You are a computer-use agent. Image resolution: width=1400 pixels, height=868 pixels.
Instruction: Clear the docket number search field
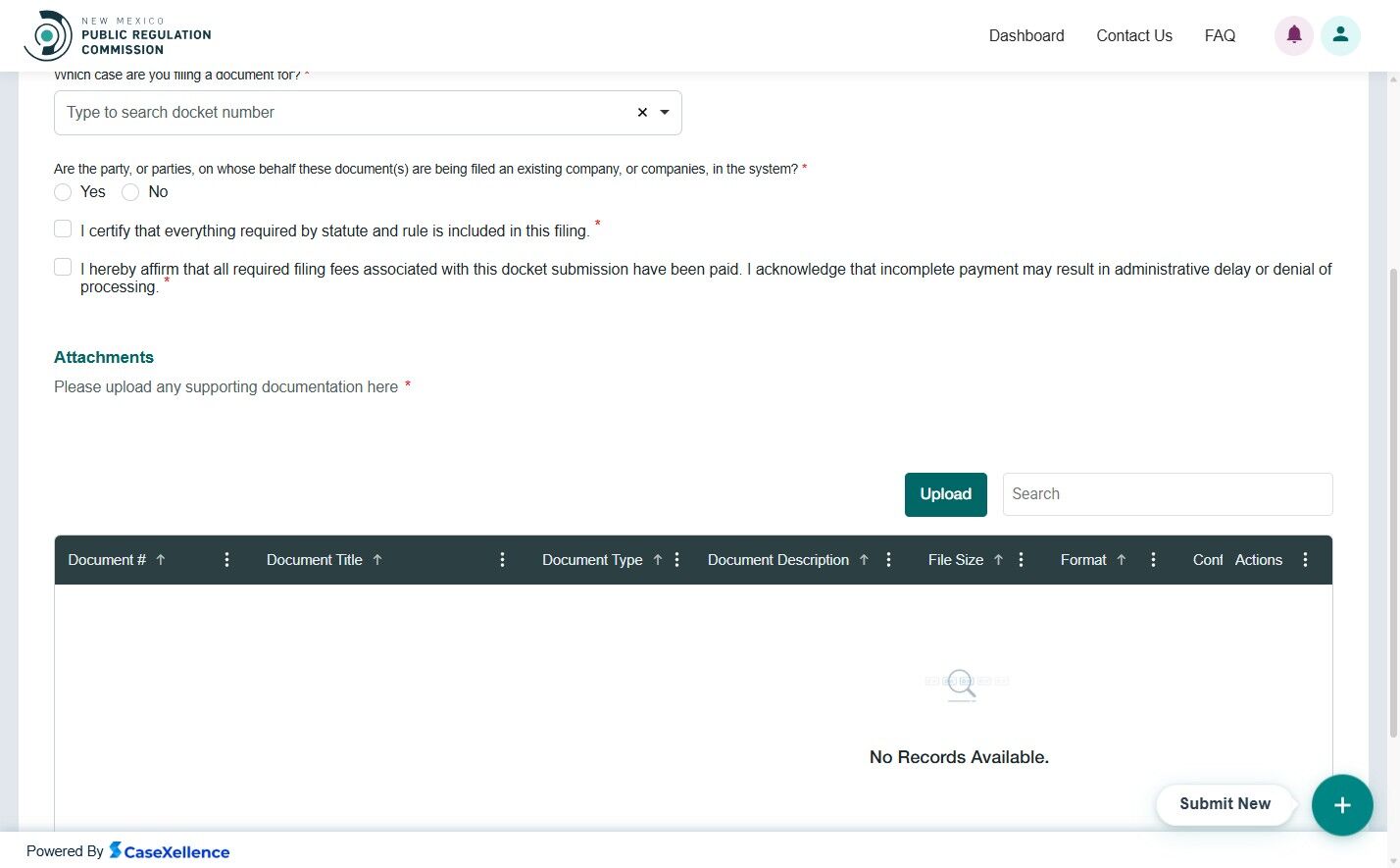(642, 112)
